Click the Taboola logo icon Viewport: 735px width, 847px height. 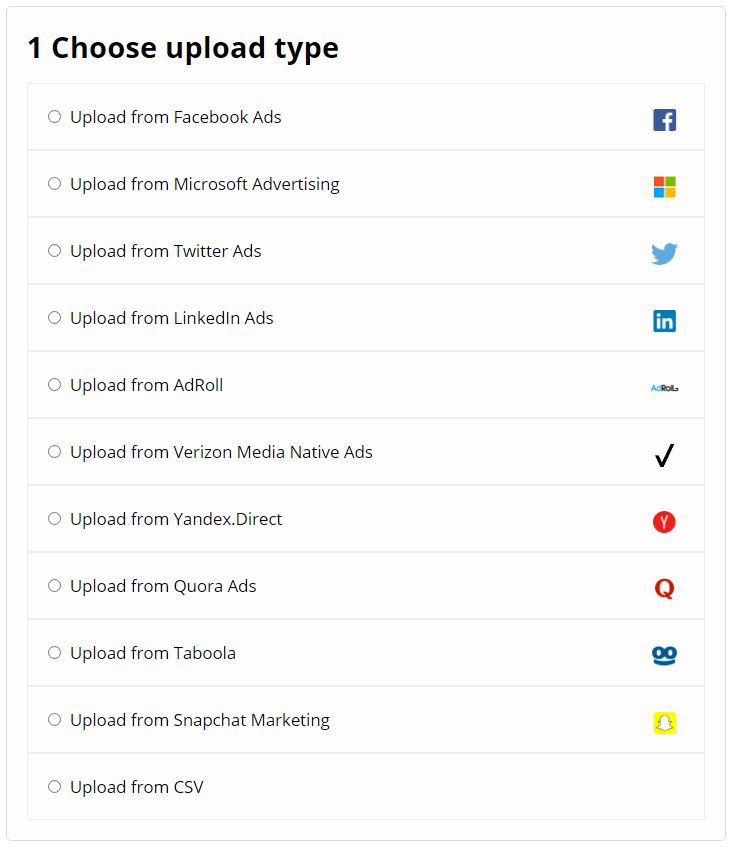664,655
